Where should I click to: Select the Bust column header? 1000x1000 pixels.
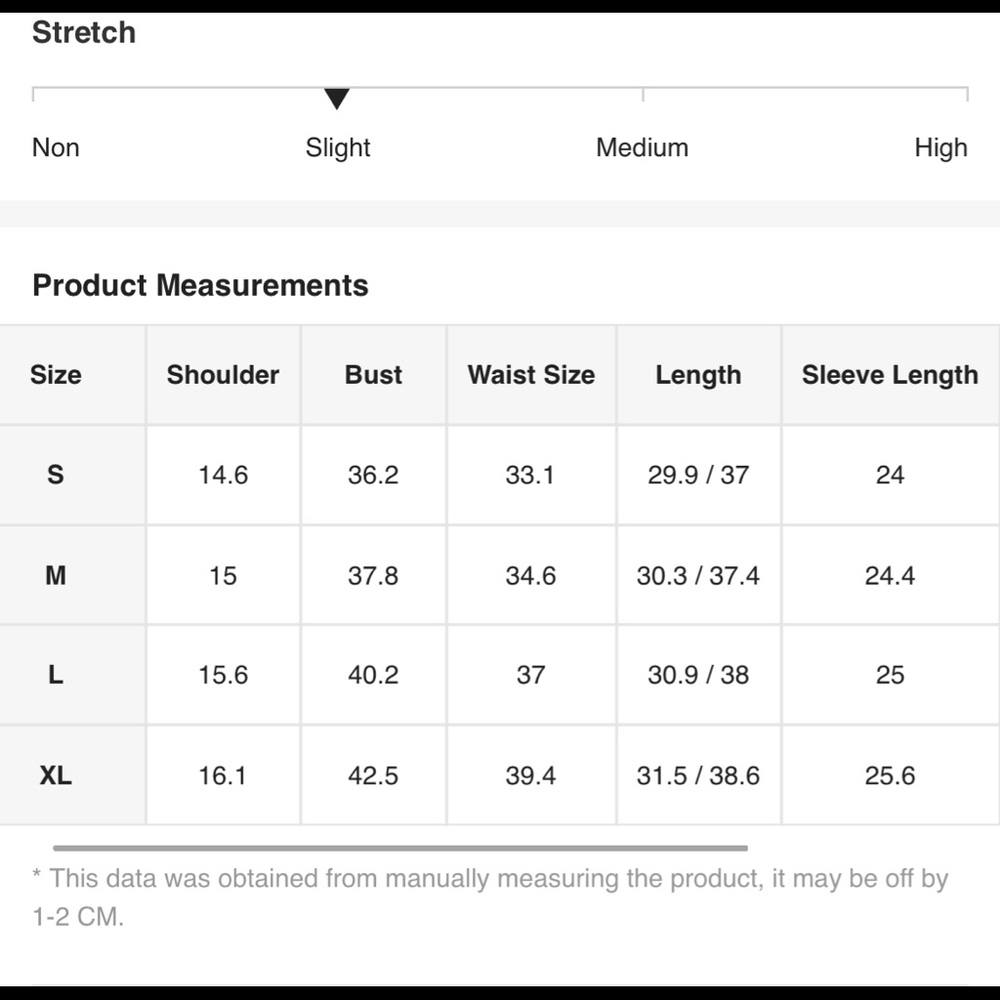coord(373,374)
